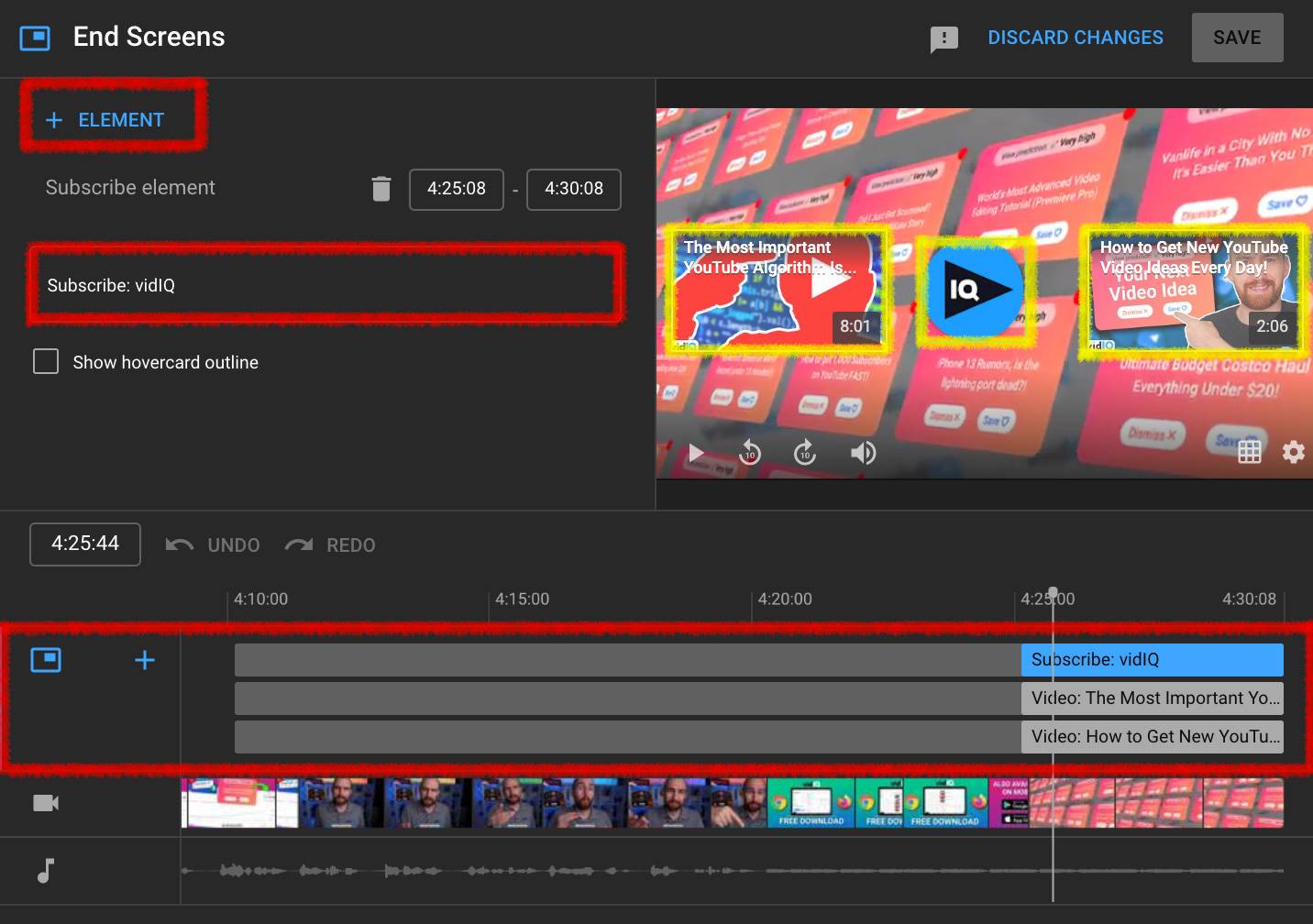Click the end screen track icon
The width and height of the screenshot is (1313, 924).
[46, 660]
